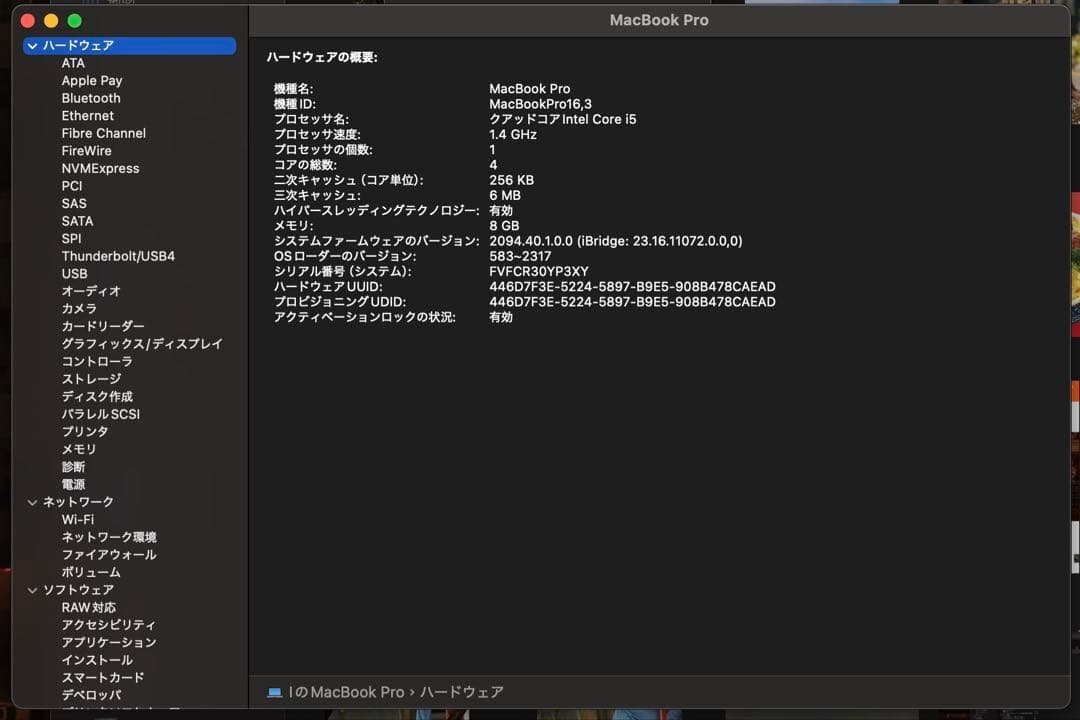The image size is (1080, 720).
Task: Collapse the ハードウェア section
Action: pos(33,45)
